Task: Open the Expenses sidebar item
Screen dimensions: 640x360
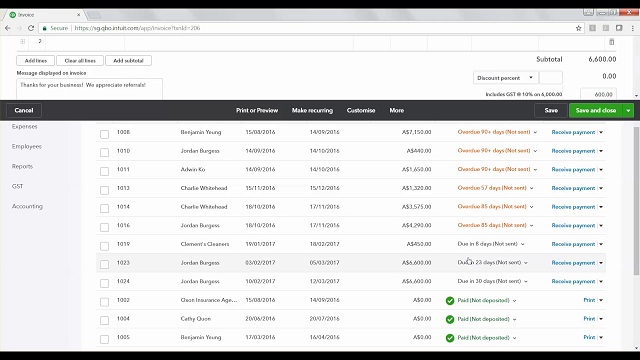Action: pyautogui.click(x=24, y=127)
